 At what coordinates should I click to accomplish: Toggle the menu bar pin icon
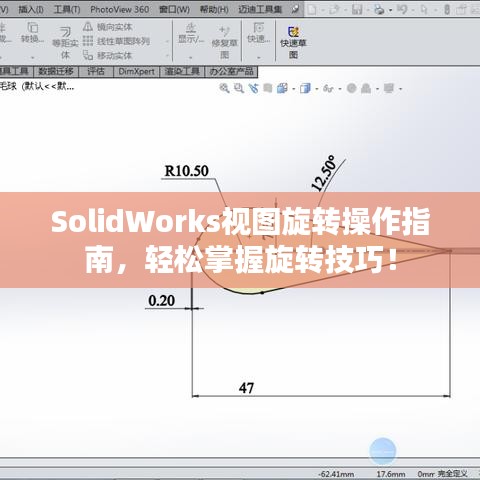click(x=295, y=9)
